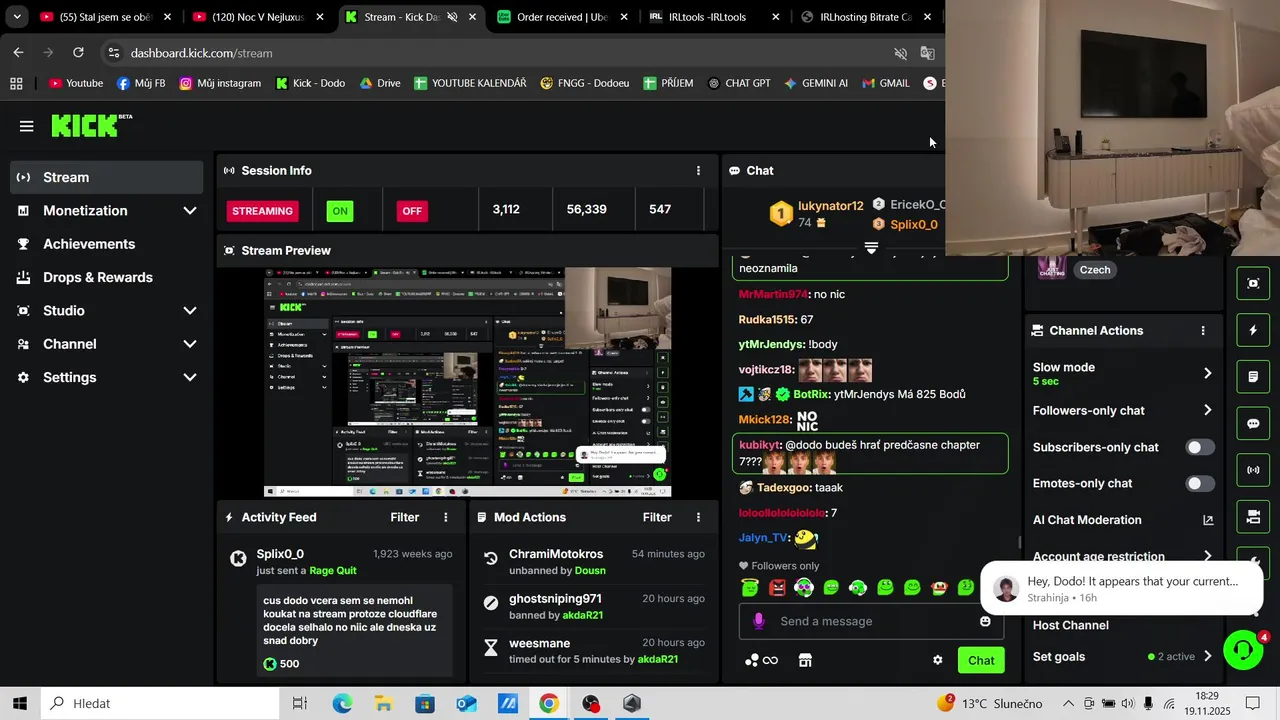Image resolution: width=1280 pixels, height=720 pixels.
Task: Open Dousn moderator profile link
Action: point(590,570)
